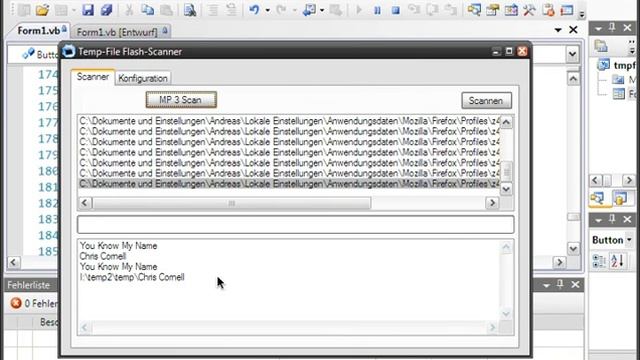Click the Scannen button
The image size is (640, 360).
[x=486, y=100]
